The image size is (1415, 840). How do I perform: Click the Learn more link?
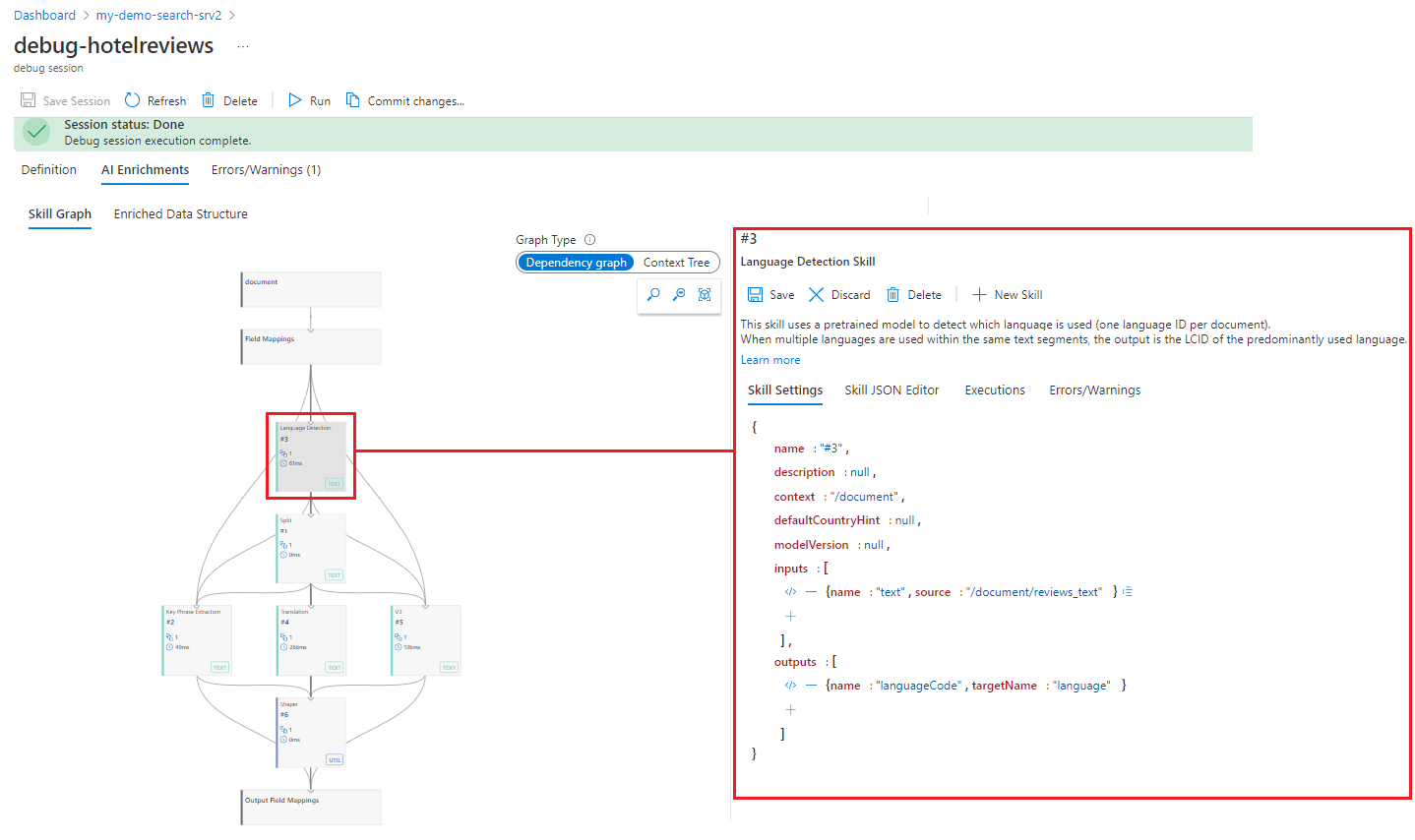click(770, 360)
